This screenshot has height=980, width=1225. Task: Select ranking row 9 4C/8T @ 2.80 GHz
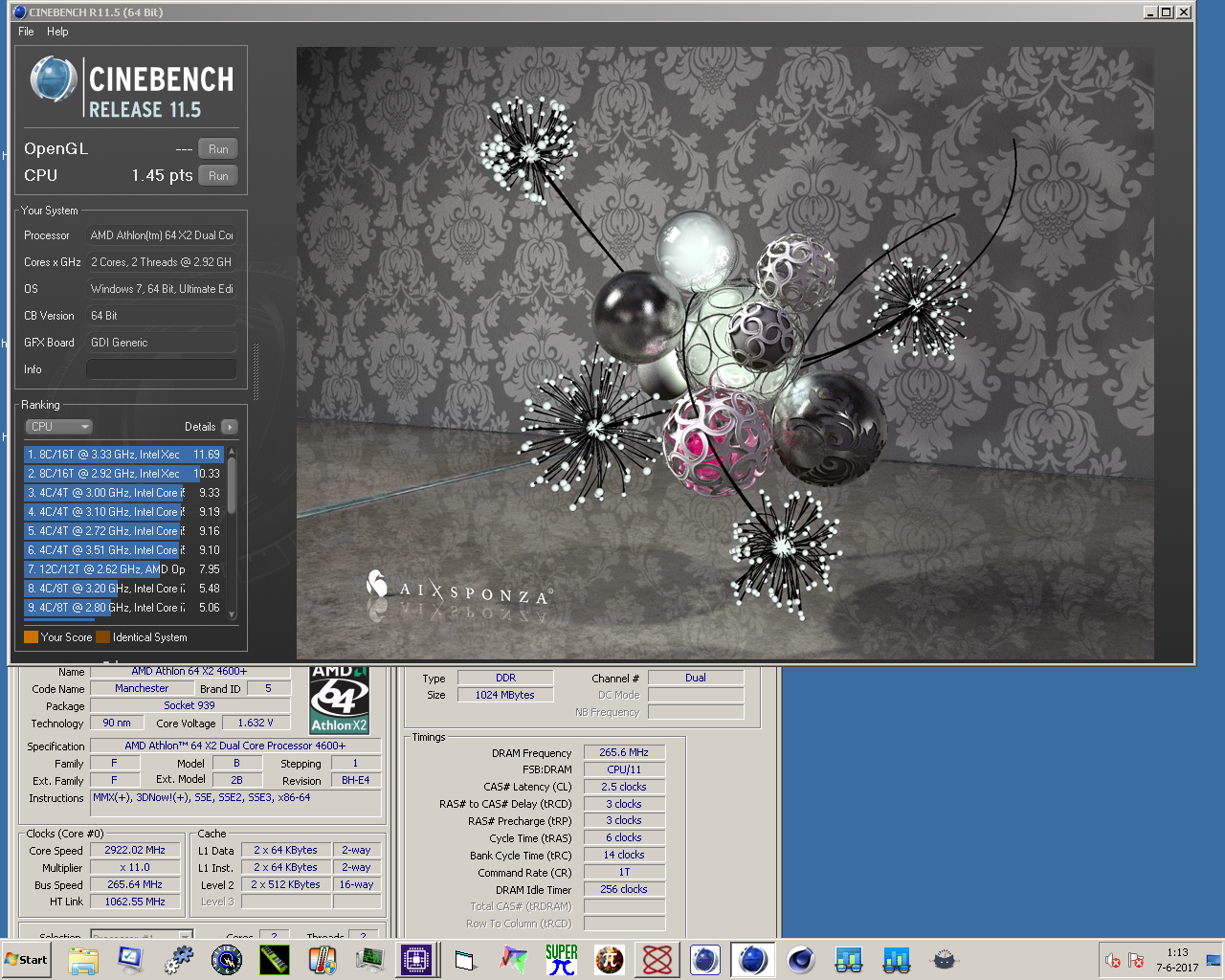pyautogui.click(x=123, y=608)
